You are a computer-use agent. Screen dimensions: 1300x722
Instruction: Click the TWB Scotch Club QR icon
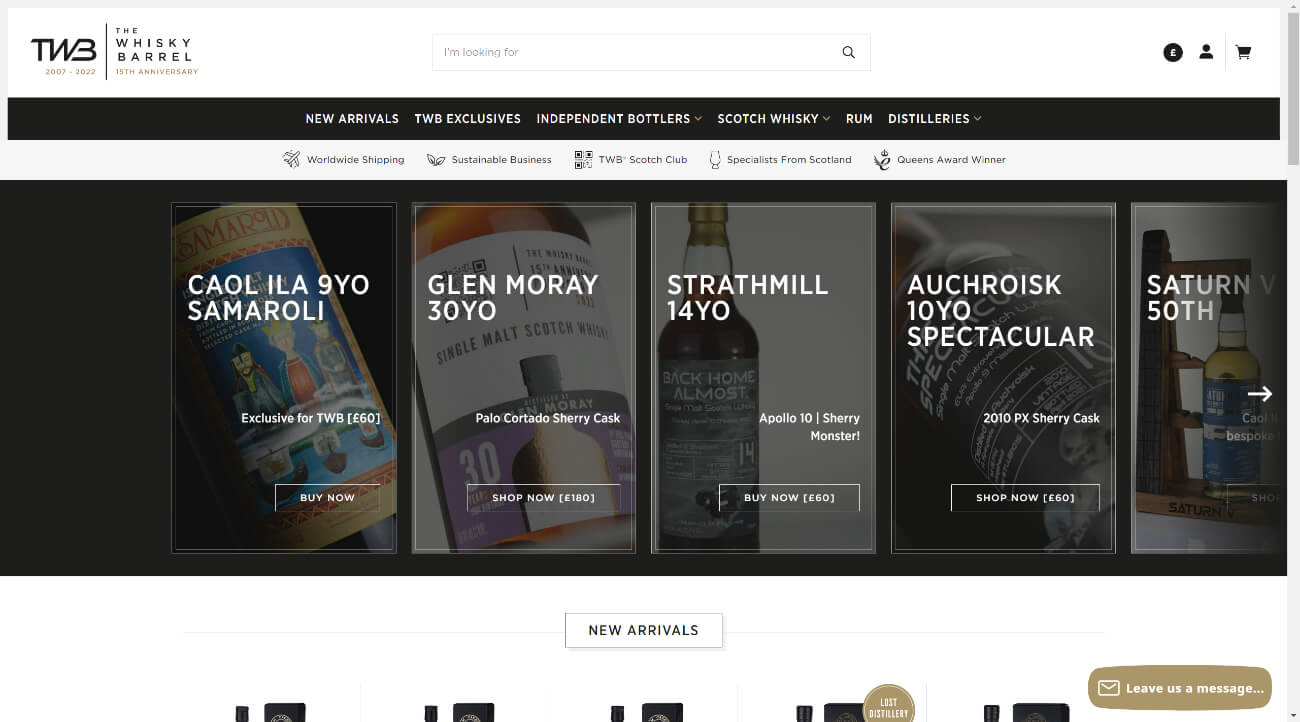tap(583, 159)
